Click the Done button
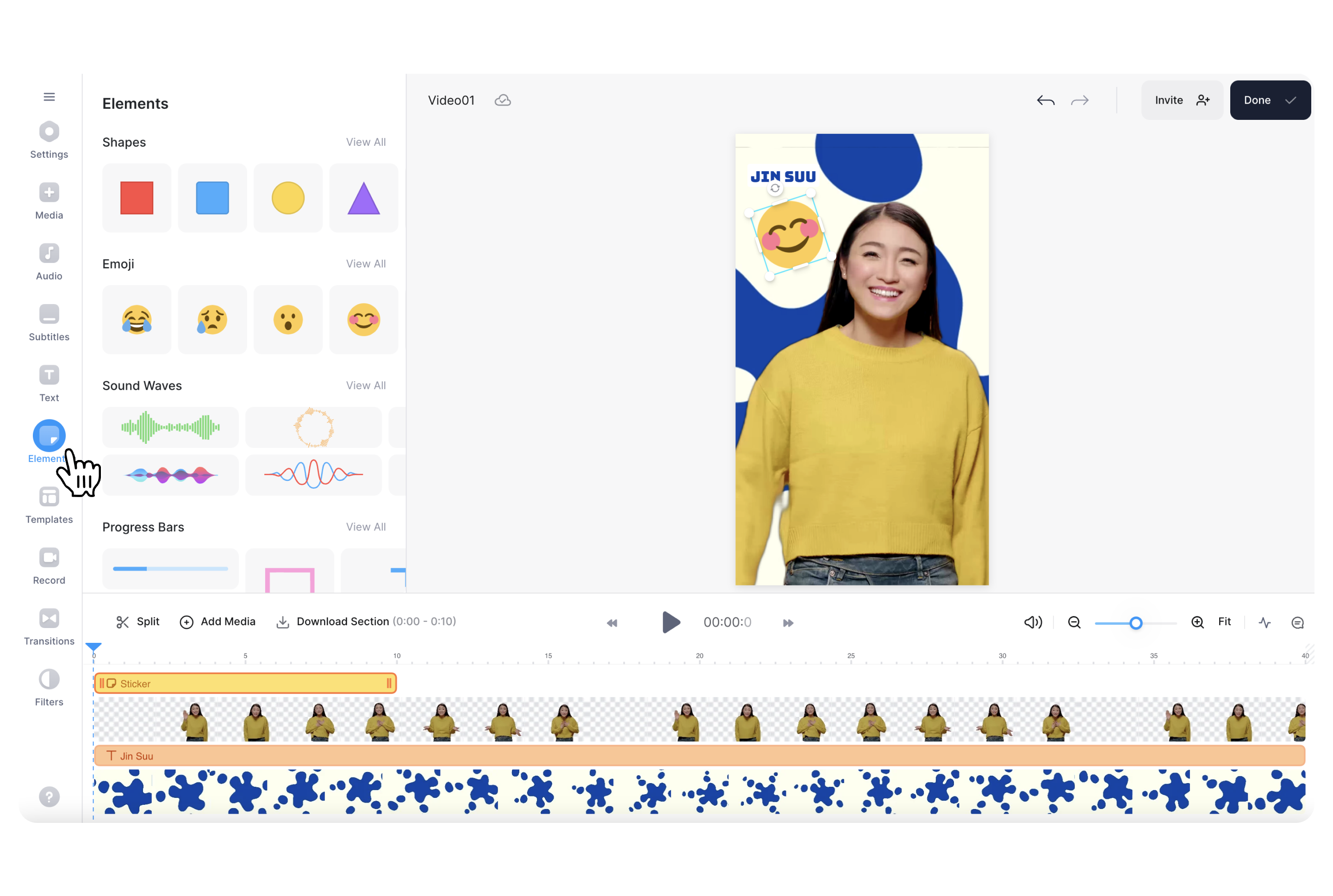 1270,100
